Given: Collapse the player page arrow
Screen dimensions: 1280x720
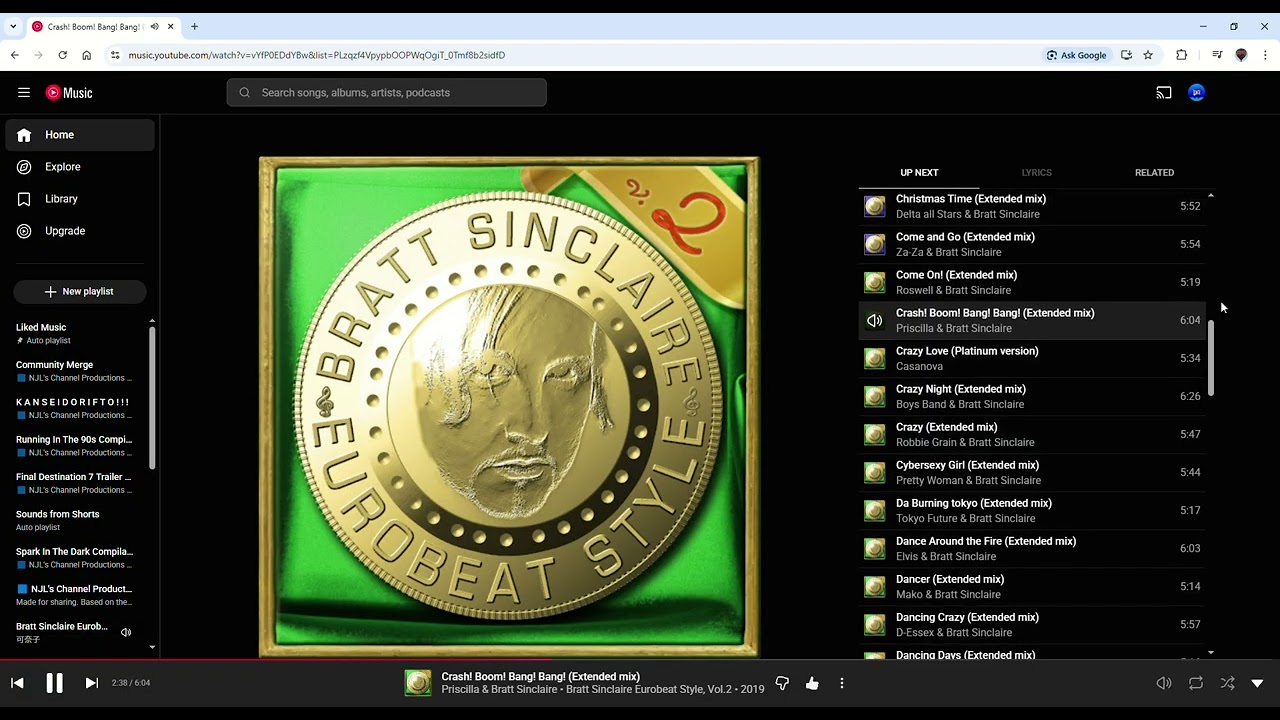Looking at the screenshot, I should (1257, 683).
